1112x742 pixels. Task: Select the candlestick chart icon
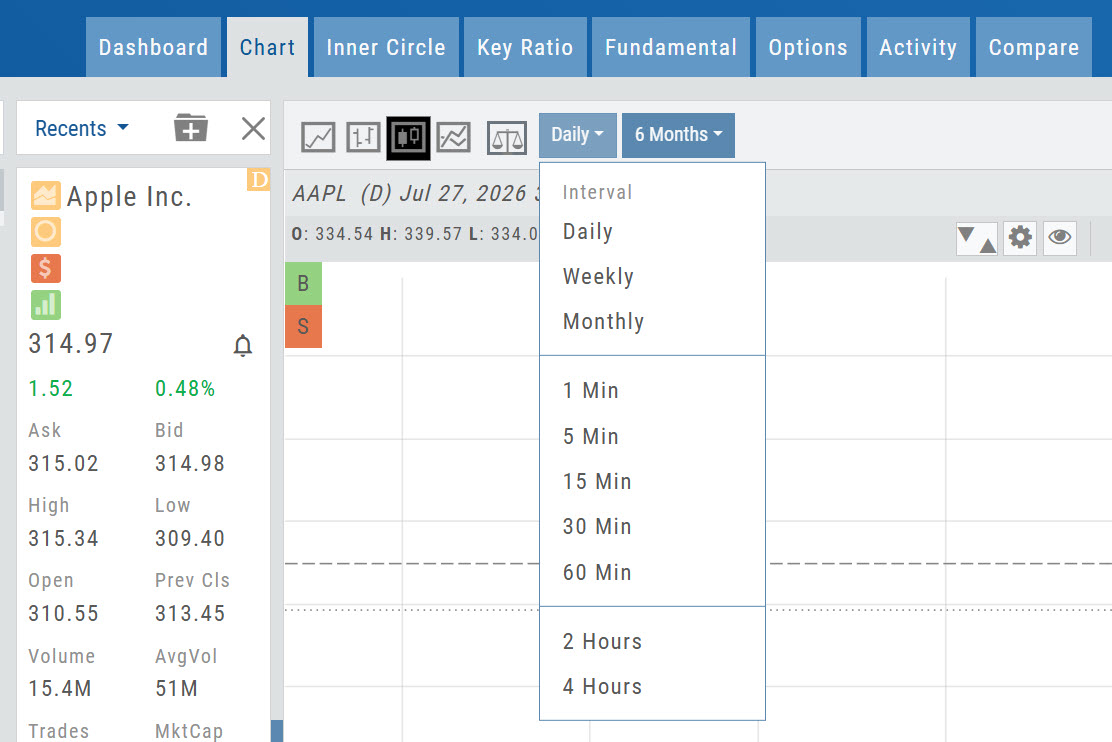(408, 138)
